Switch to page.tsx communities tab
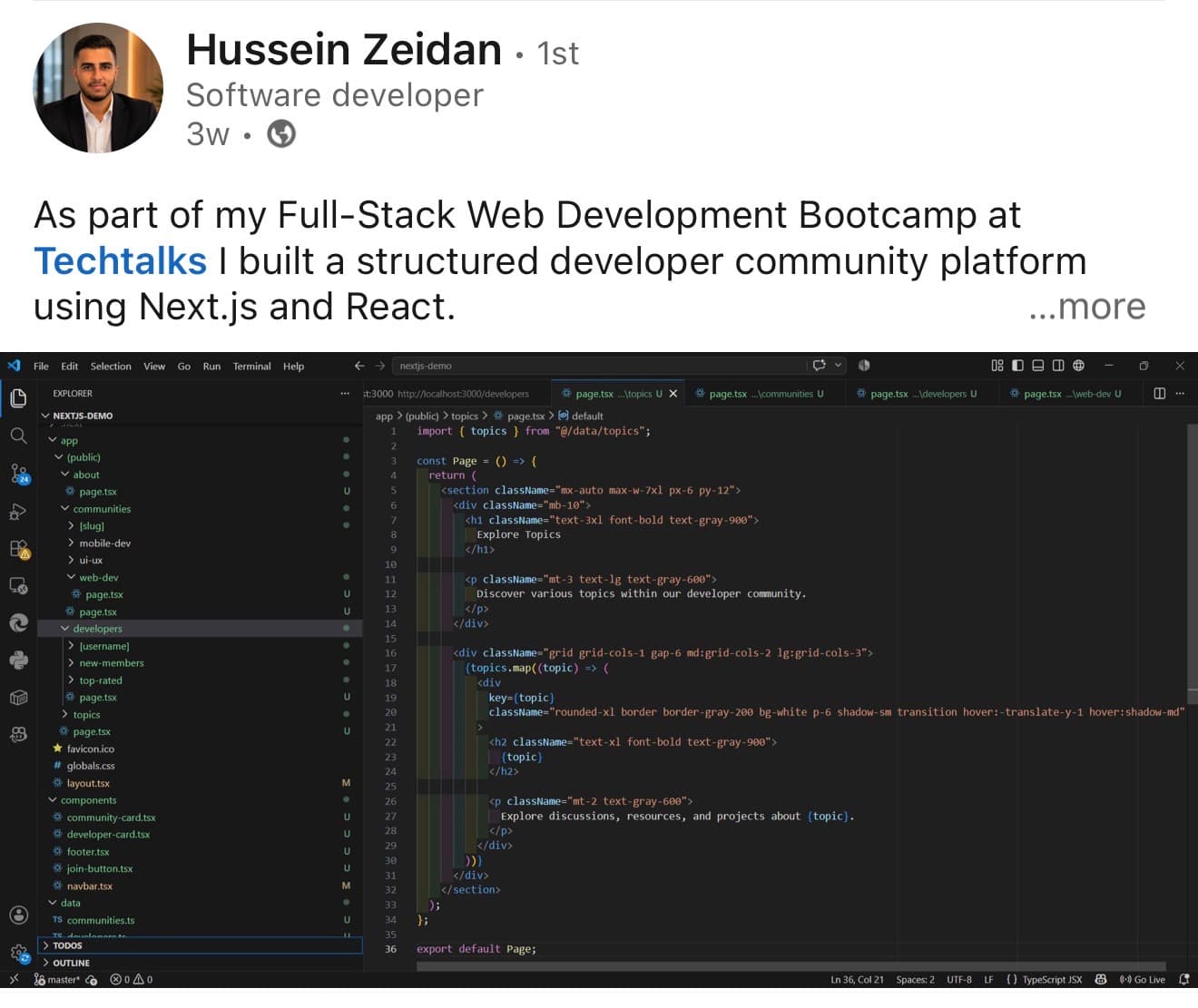Viewport: 1198px width, 1008px height. pyautogui.click(x=765, y=394)
